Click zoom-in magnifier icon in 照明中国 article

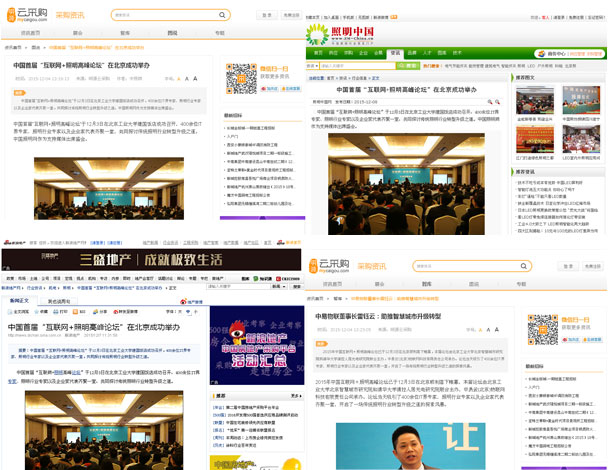[490, 102]
